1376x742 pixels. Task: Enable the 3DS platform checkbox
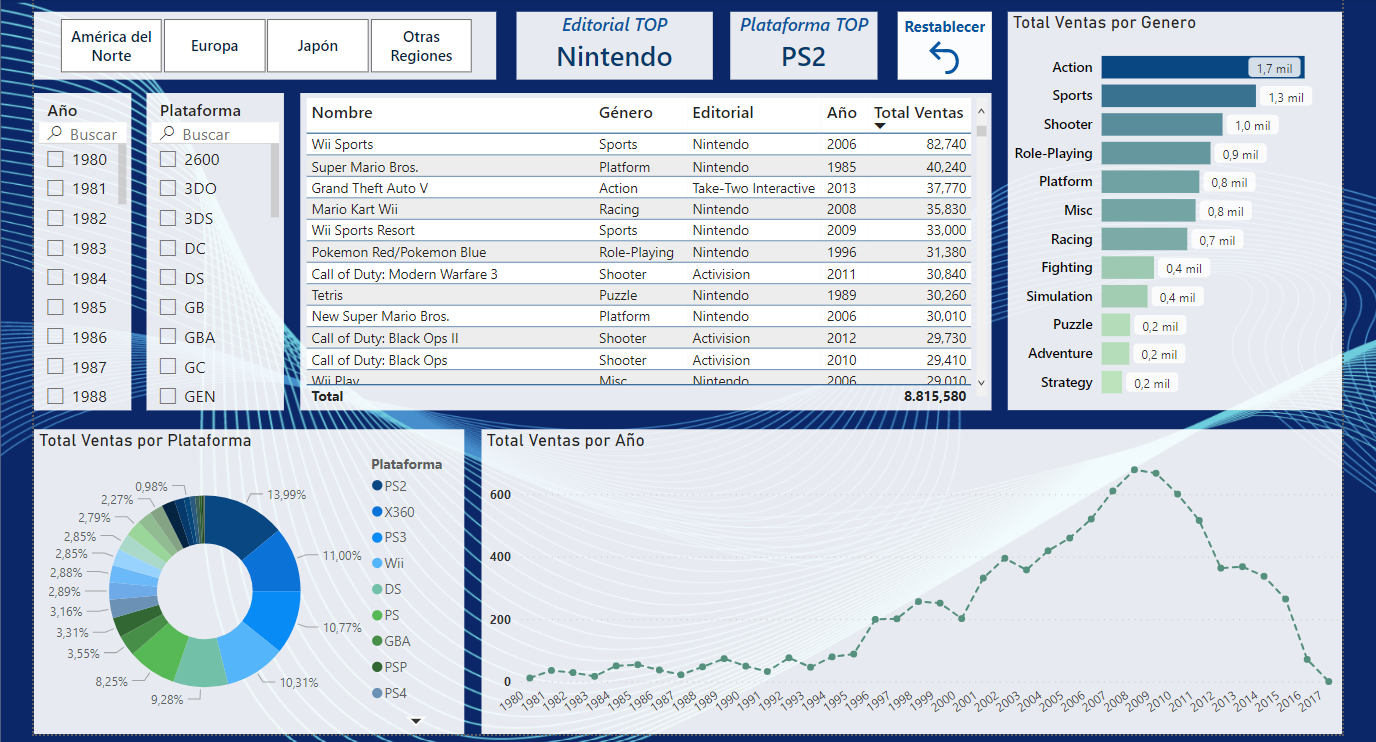pos(168,218)
